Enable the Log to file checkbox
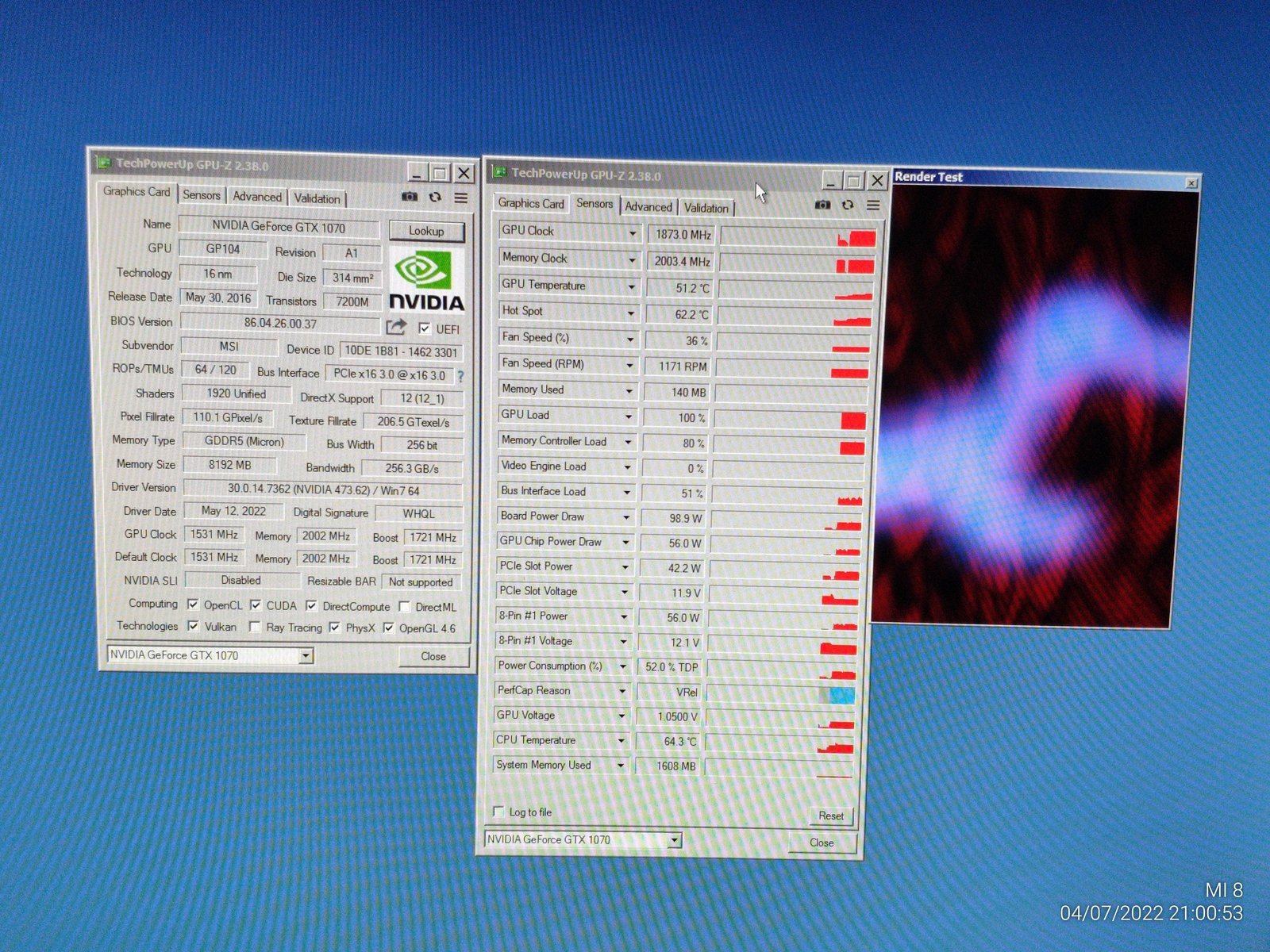The width and height of the screenshot is (1270, 952). coord(498,811)
